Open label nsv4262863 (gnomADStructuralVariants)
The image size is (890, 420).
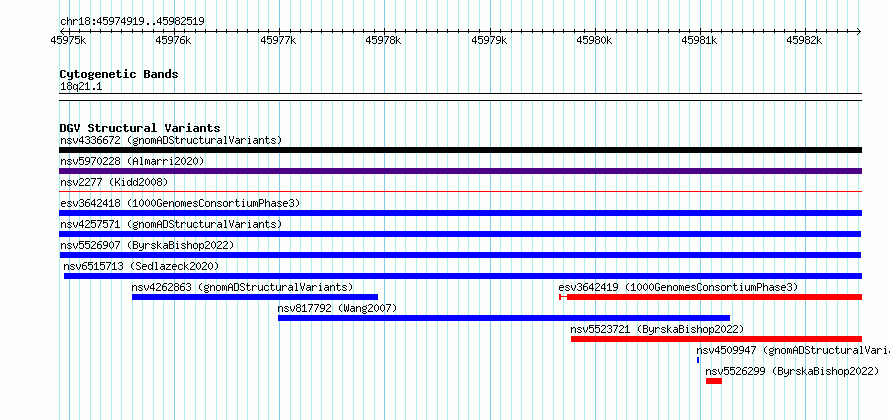(242, 287)
